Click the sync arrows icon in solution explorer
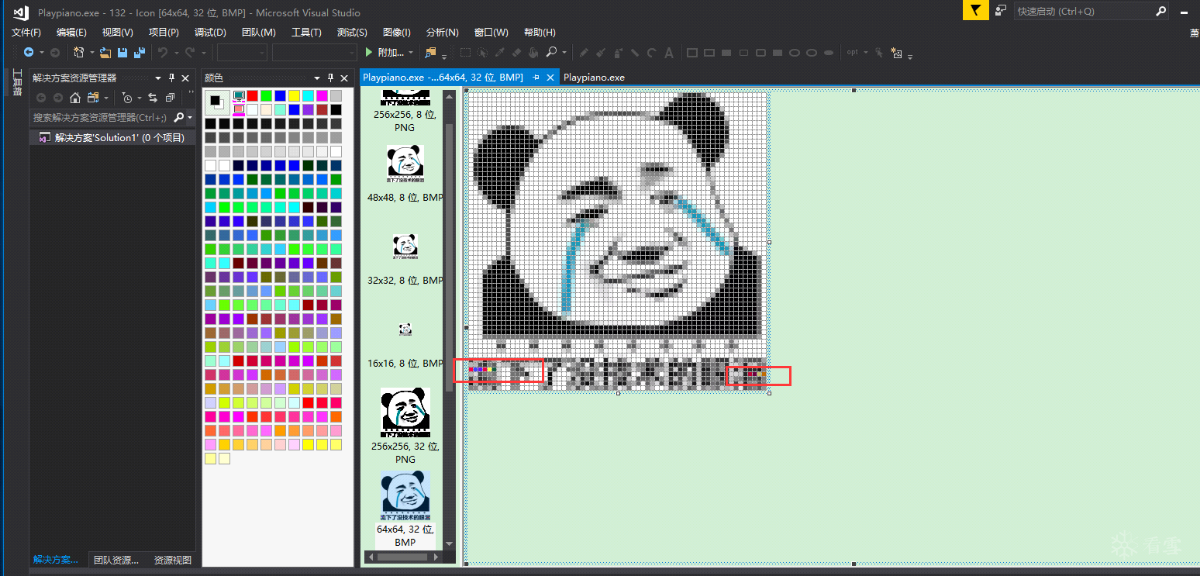This screenshot has width=1200, height=576. point(152,97)
